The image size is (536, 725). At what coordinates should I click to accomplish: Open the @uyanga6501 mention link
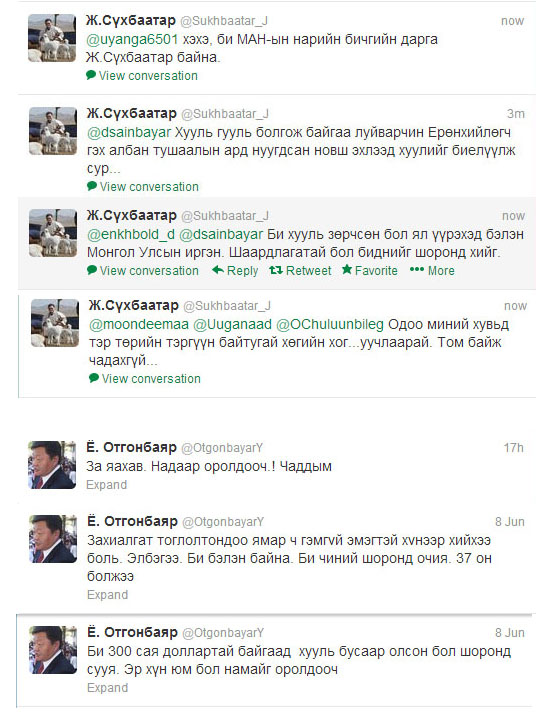(x=132, y=40)
